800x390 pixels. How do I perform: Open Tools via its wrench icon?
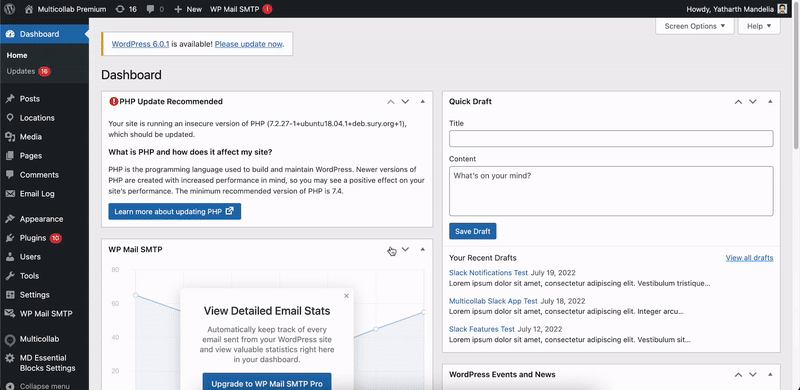(10, 276)
